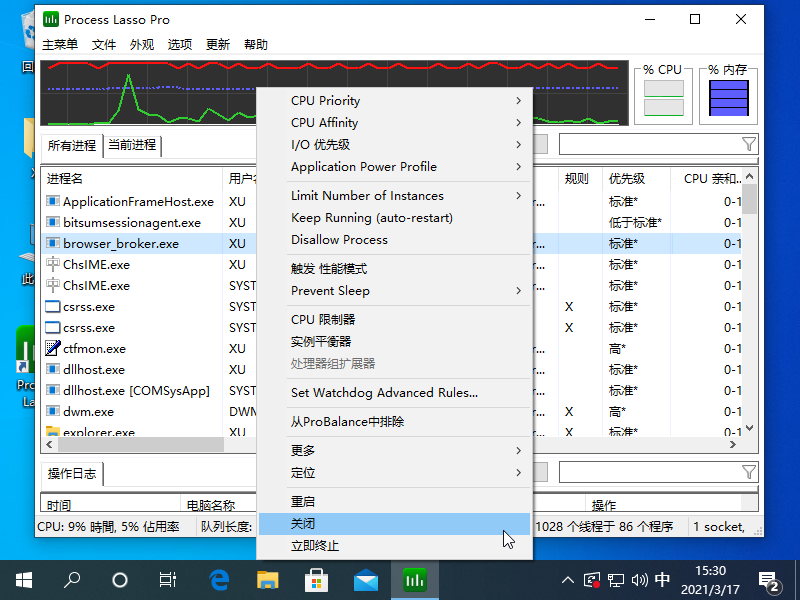Open File Explorer from the taskbar
Screen dimensions: 800x600
pyautogui.click(x=267, y=579)
